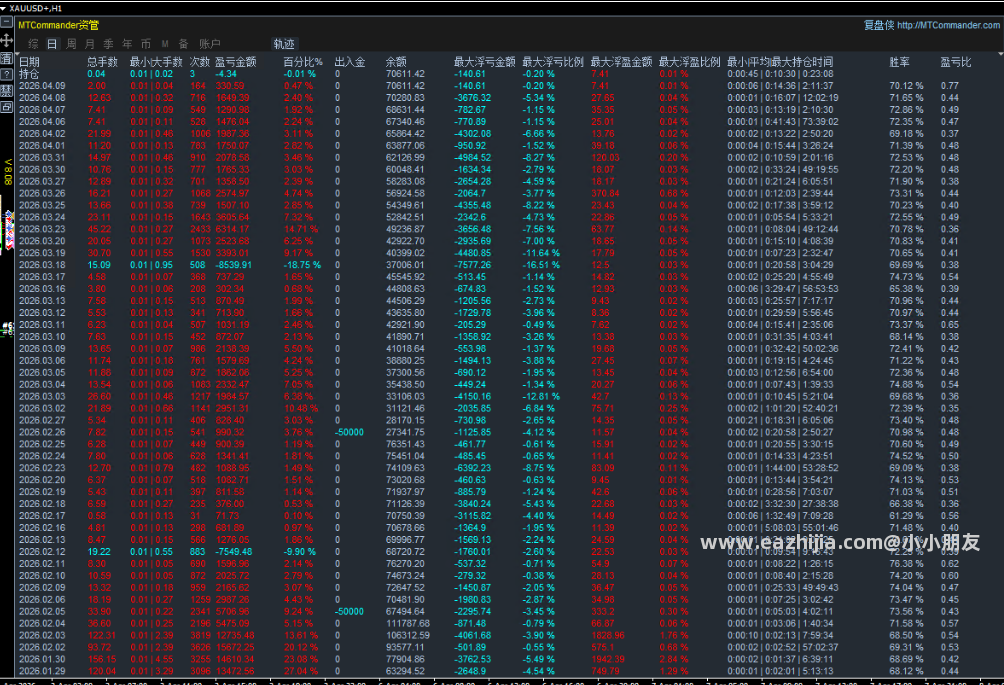
Task: Click the -16.51 % max drawdown ratio
Action: [541, 265]
